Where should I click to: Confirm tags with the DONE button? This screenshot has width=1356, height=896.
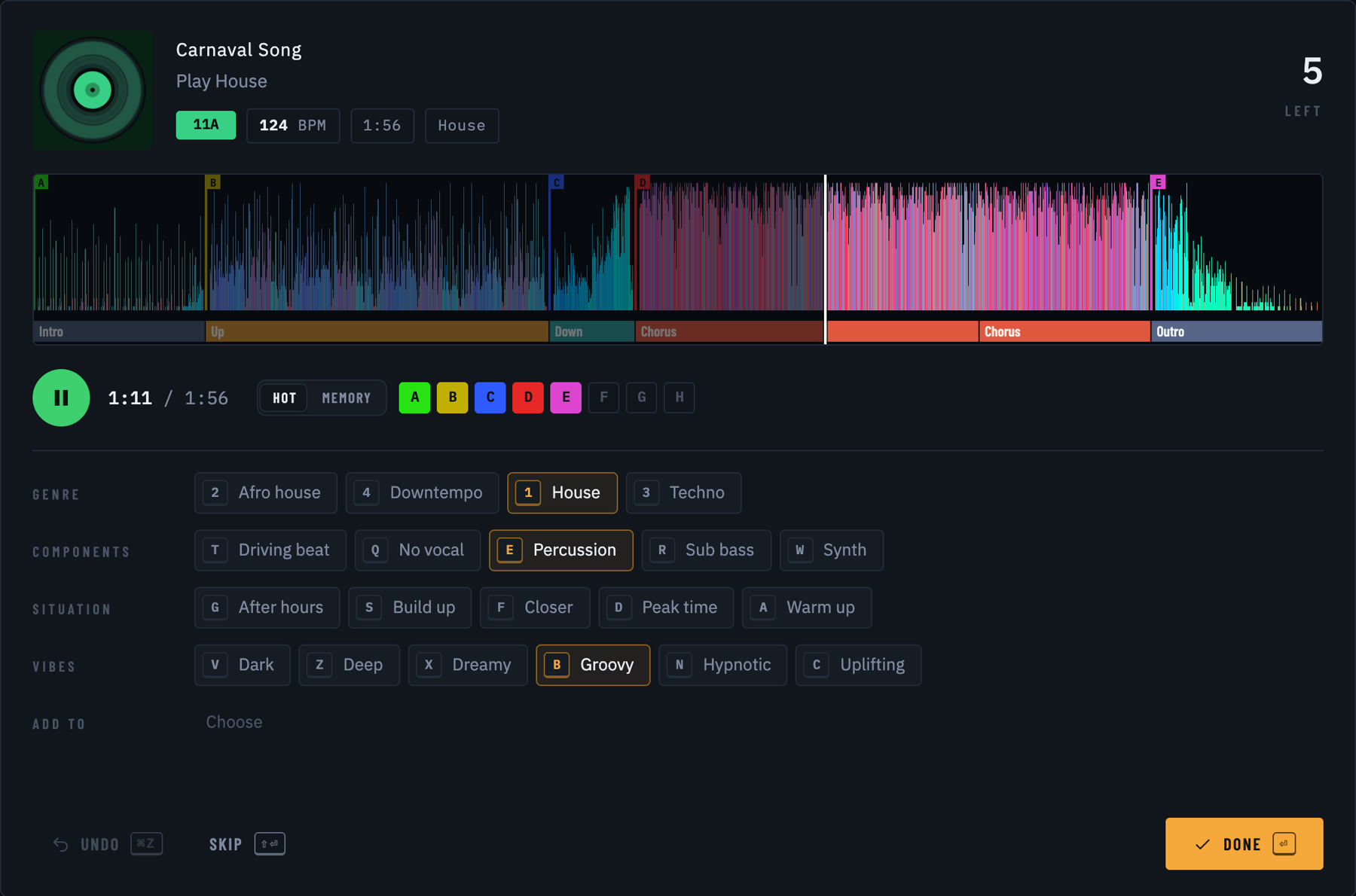click(1244, 844)
